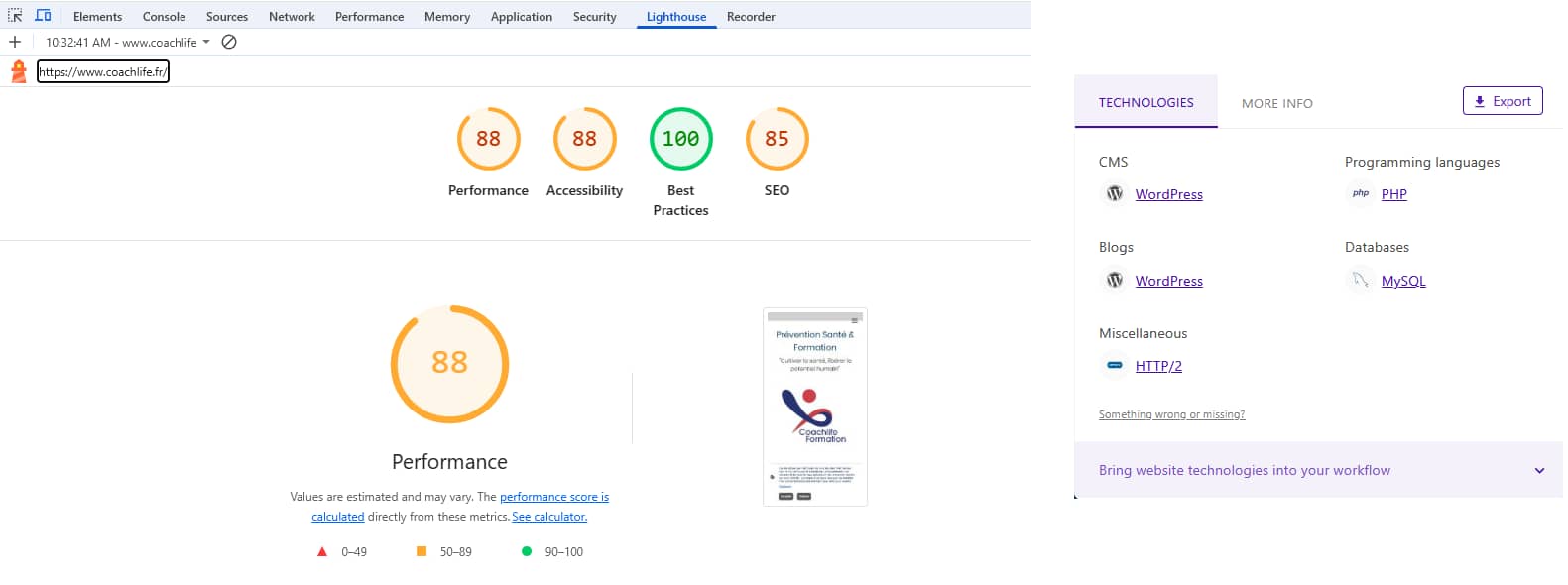
Task: Click the Performance 88 score gauge at top
Action: 488,139
